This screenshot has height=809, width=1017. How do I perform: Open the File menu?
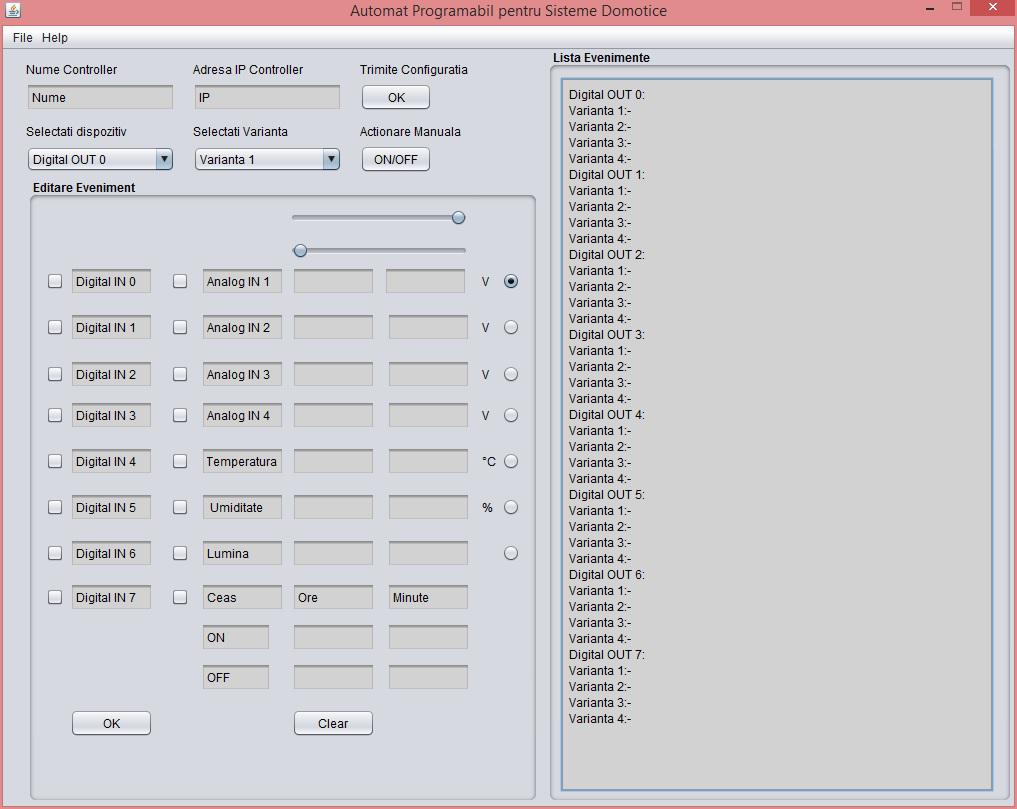21,37
